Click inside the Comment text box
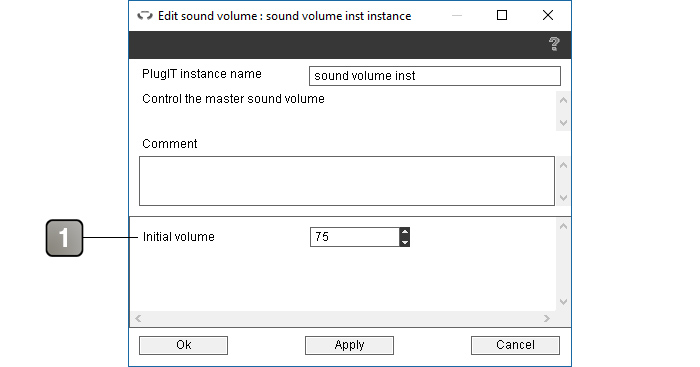Screen dimensions: 700x367 tap(347, 181)
